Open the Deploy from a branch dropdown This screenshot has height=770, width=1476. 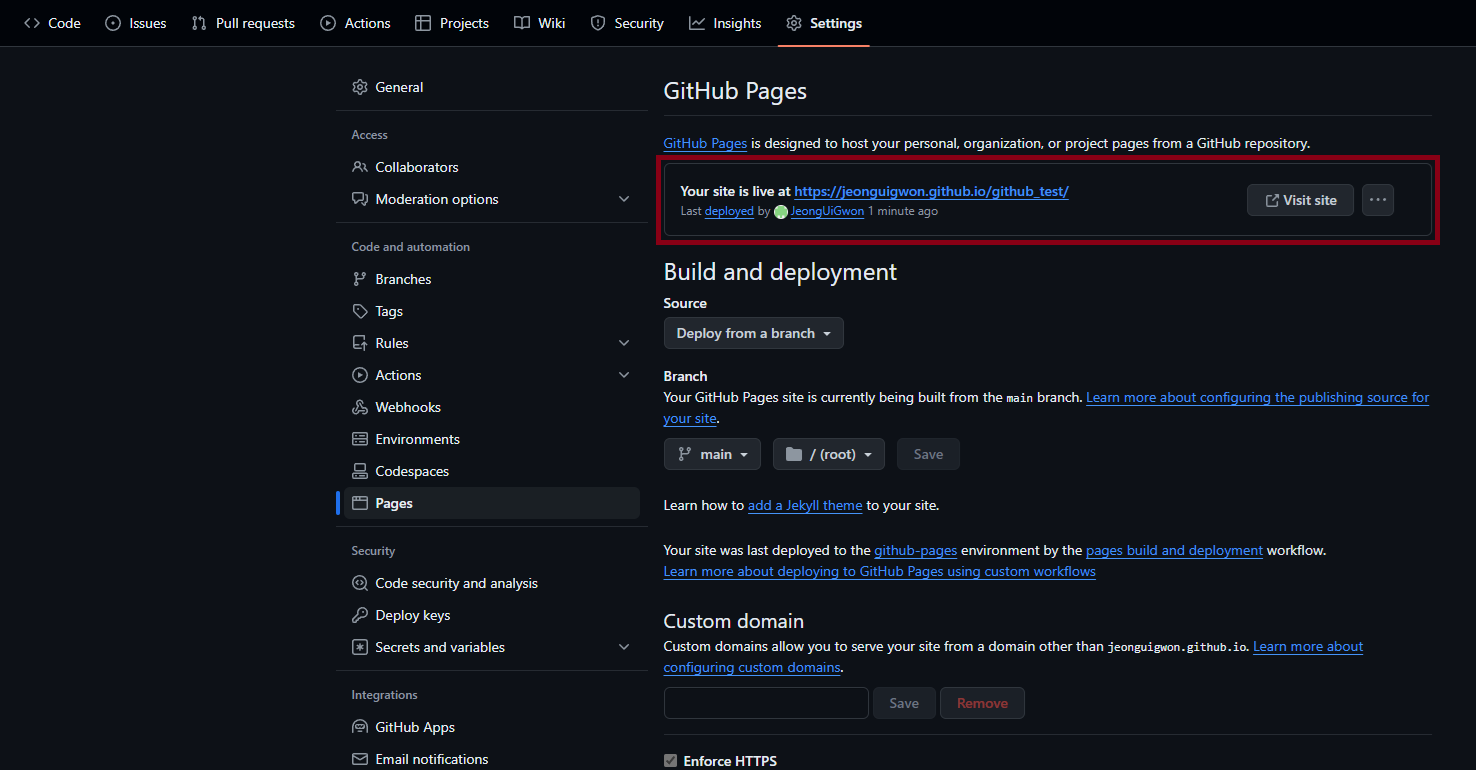tap(754, 333)
